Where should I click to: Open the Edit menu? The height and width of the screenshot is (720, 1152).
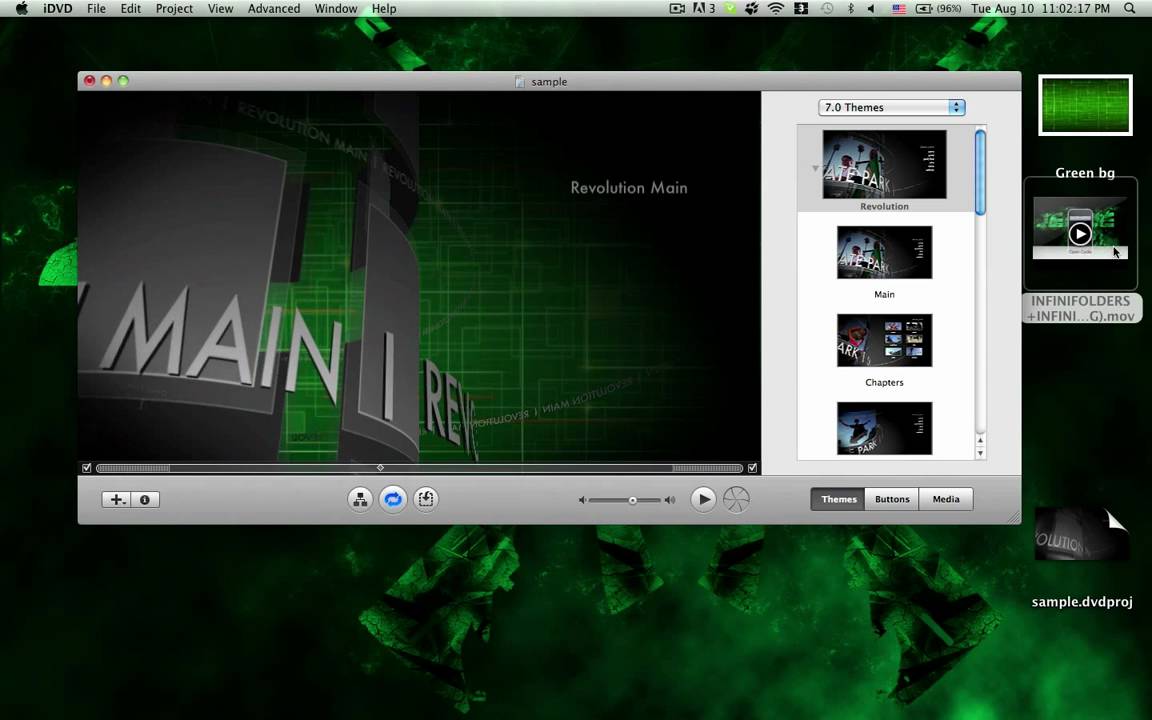(x=131, y=9)
